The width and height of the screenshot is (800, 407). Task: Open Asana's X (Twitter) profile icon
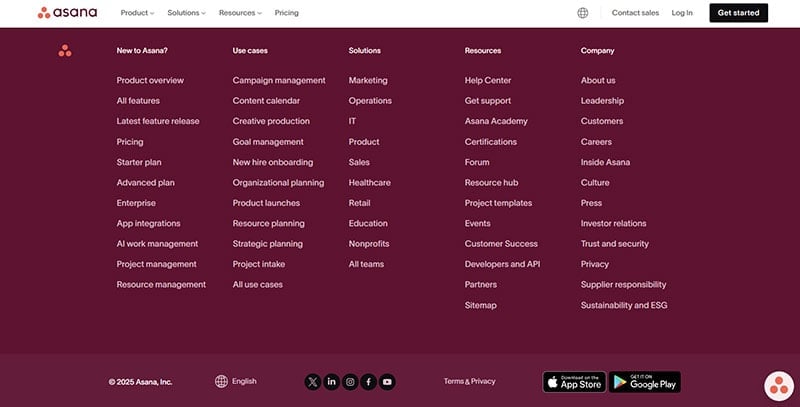click(313, 381)
